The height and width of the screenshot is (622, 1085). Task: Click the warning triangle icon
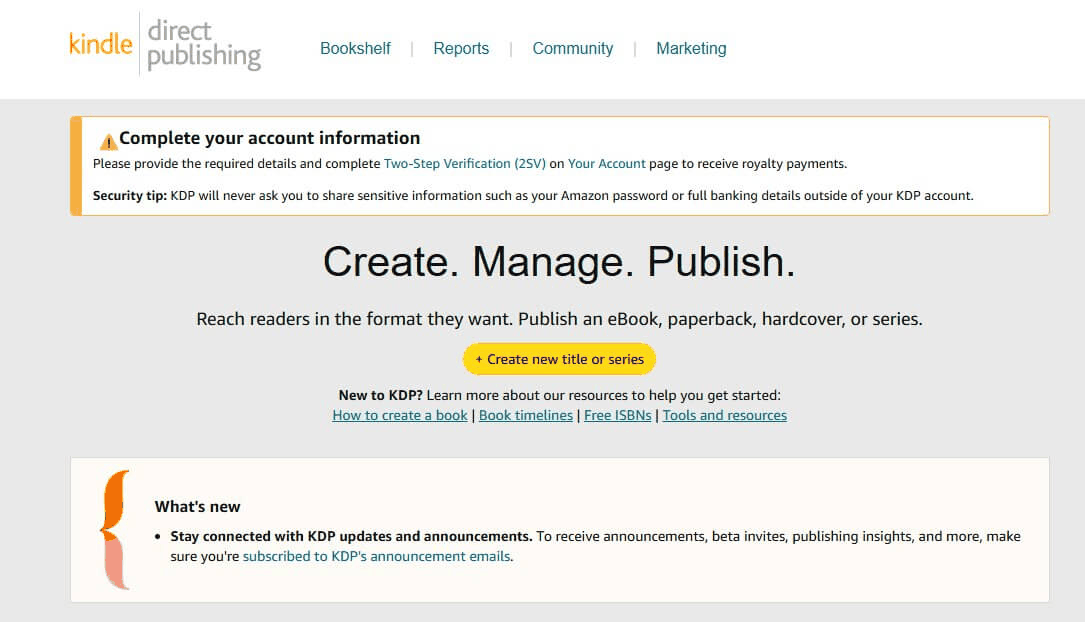click(x=108, y=142)
